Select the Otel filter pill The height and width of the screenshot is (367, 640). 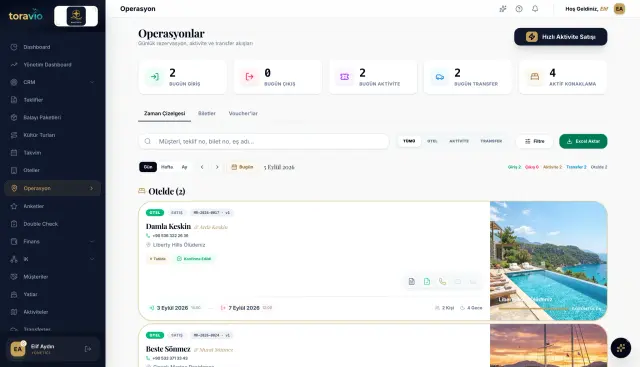click(x=432, y=141)
